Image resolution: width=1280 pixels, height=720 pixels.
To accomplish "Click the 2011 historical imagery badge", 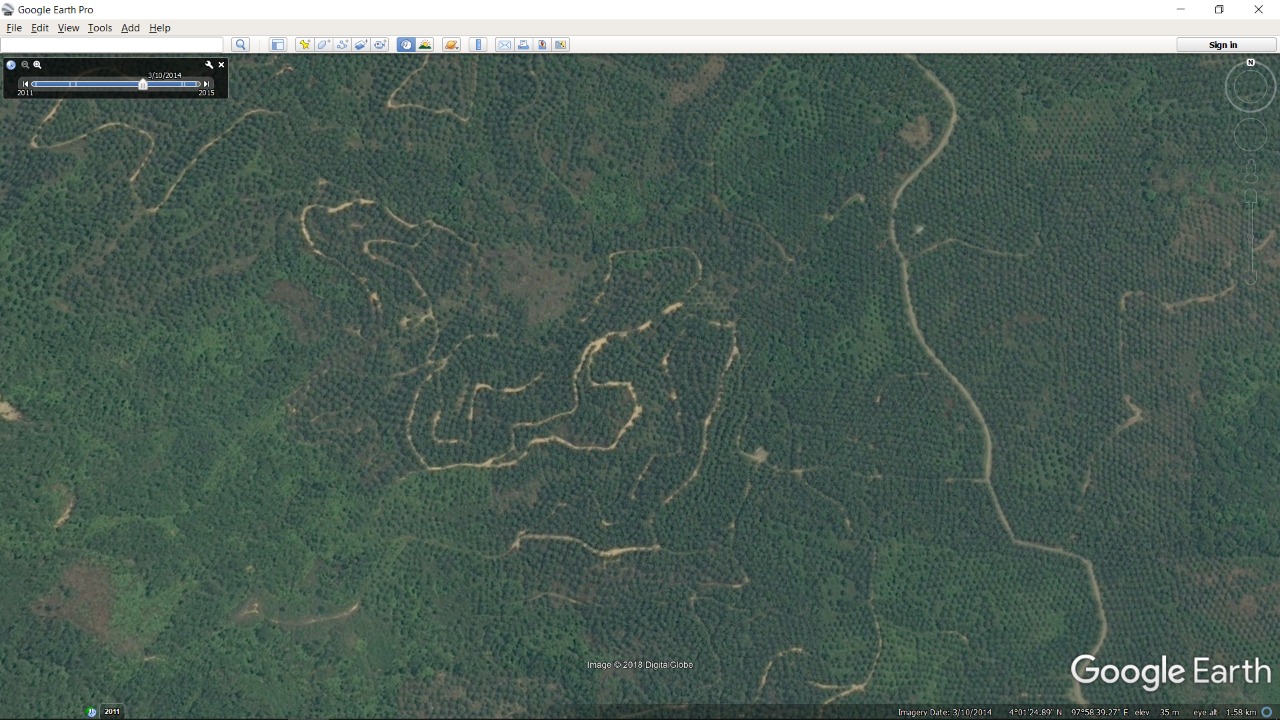I will tap(112, 712).
